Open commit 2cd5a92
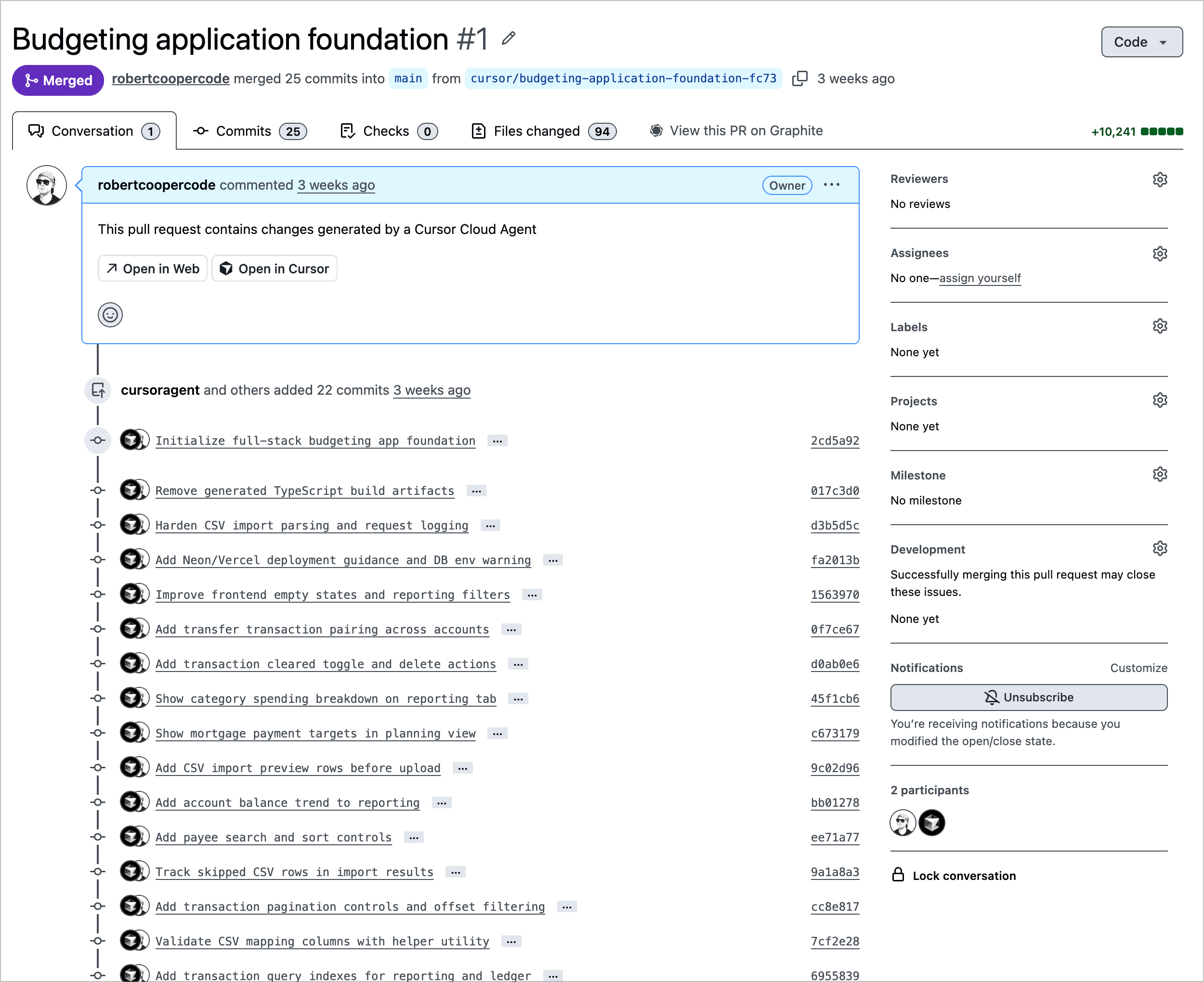Viewport: 1204px width, 982px height. click(x=835, y=440)
